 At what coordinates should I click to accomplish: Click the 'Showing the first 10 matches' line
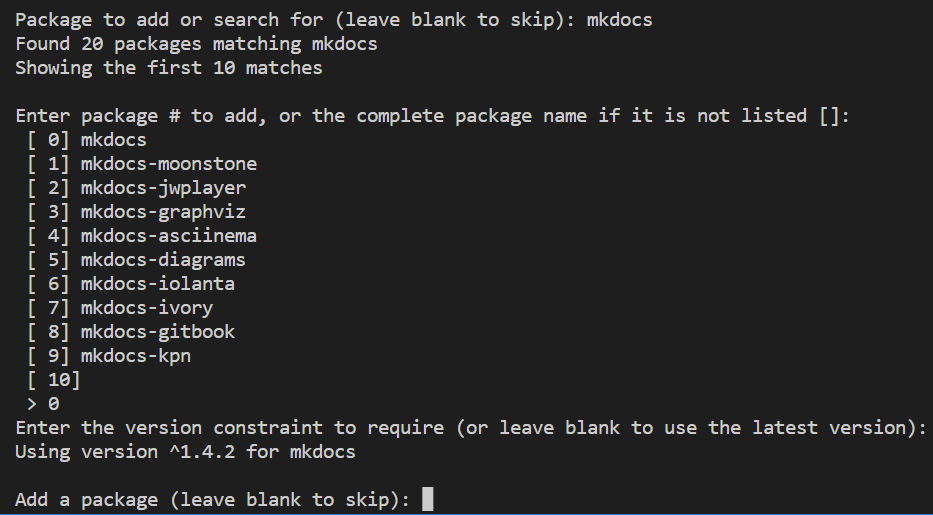[x=169, y=68]
